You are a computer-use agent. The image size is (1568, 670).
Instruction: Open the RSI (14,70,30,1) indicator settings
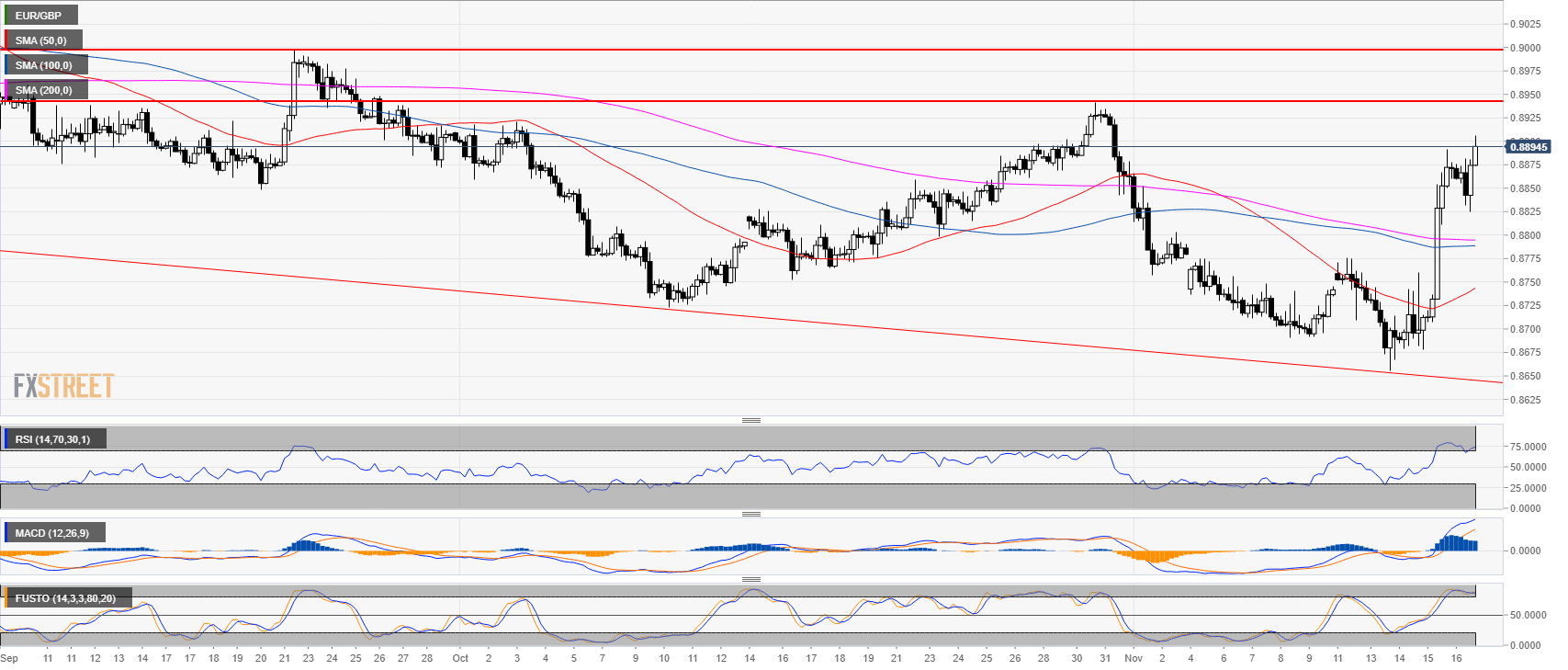53,439
